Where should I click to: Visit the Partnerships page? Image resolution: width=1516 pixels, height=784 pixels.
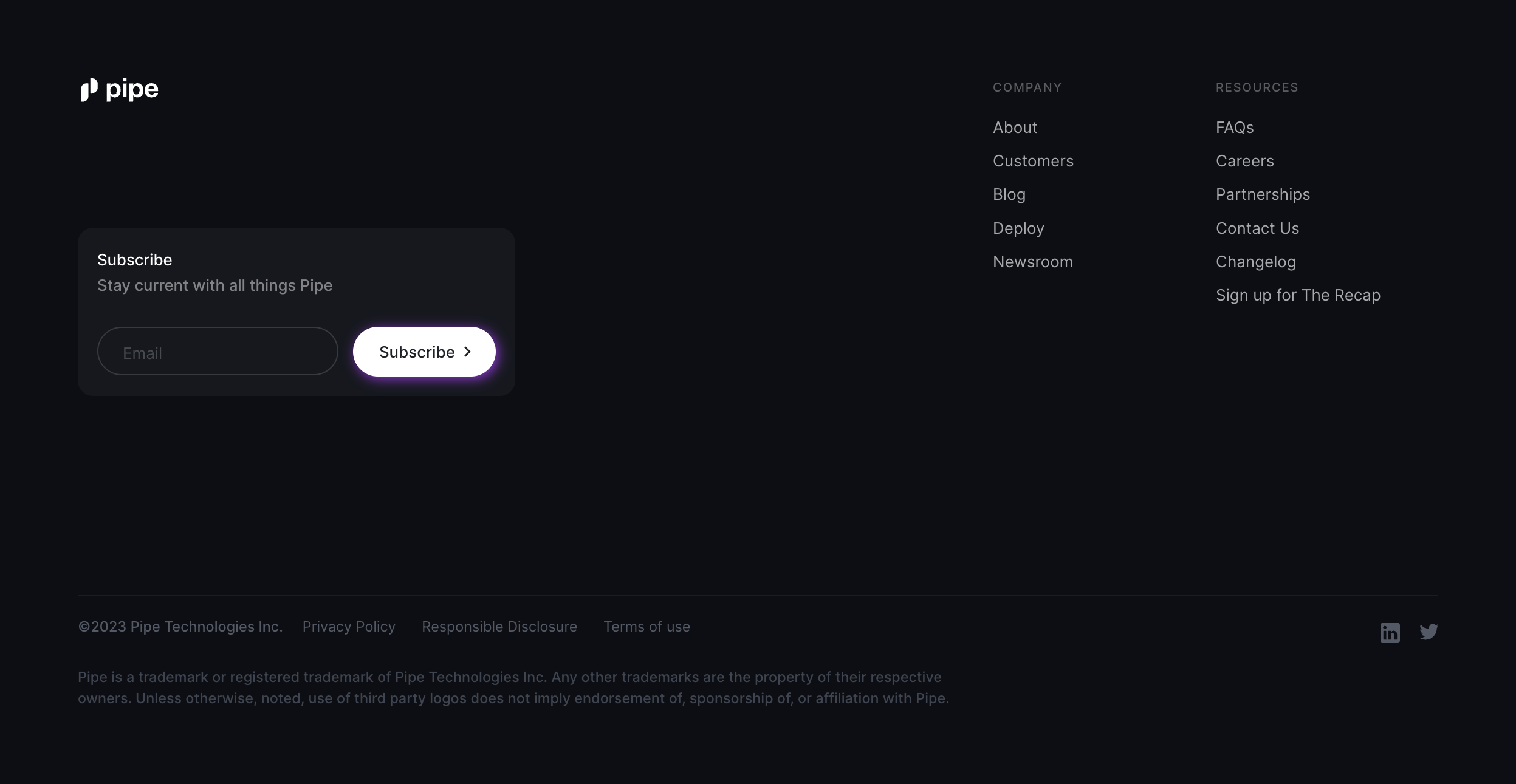click(1263, 194)
